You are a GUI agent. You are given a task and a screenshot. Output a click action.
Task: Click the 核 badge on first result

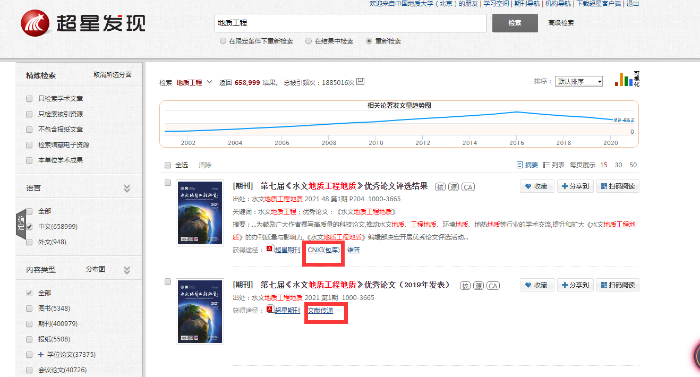pyautogui.click(x=440, y=187)
